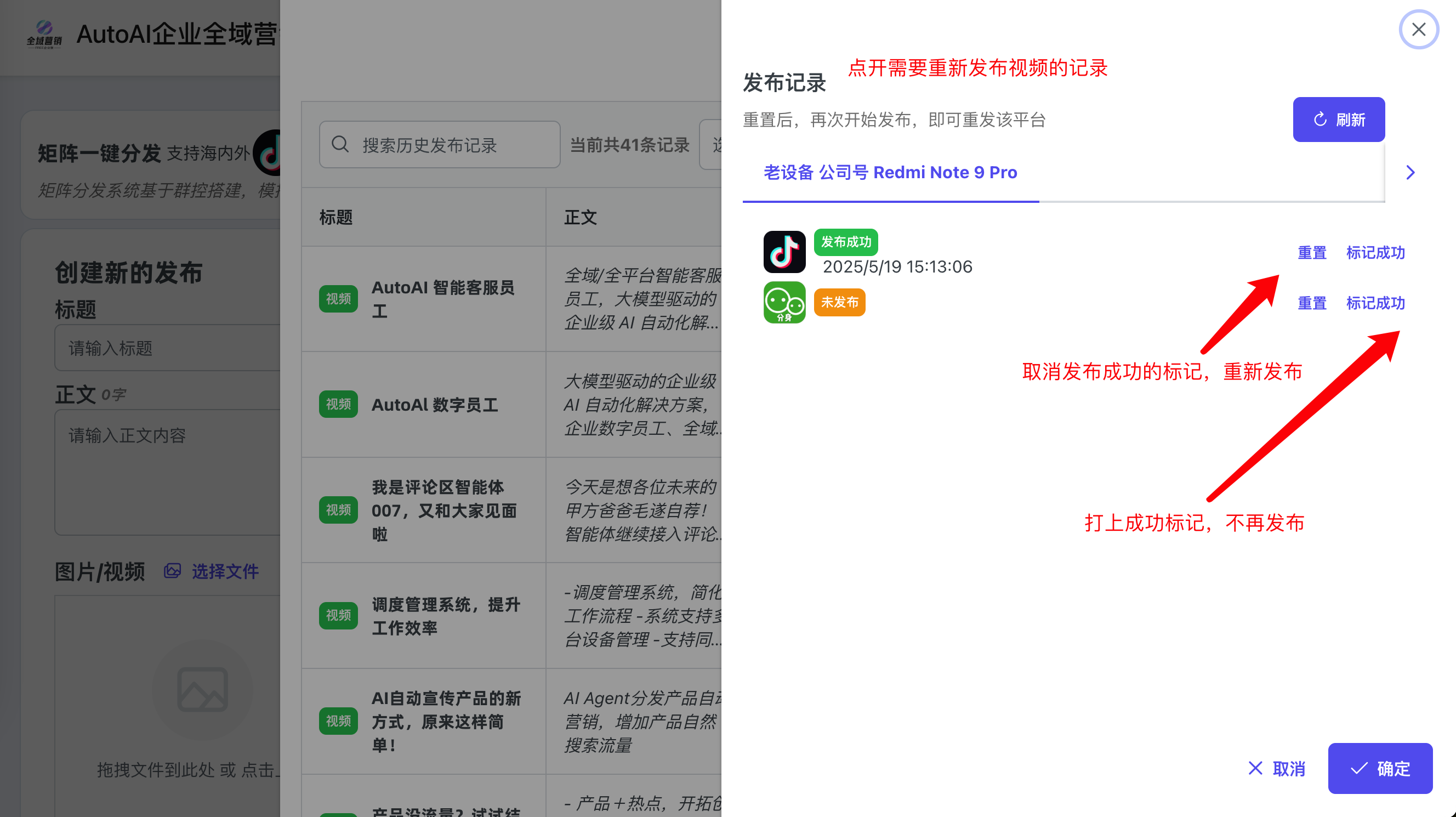
Task: Confirm with the 确定 button
Action: (x=1380, y=768)
